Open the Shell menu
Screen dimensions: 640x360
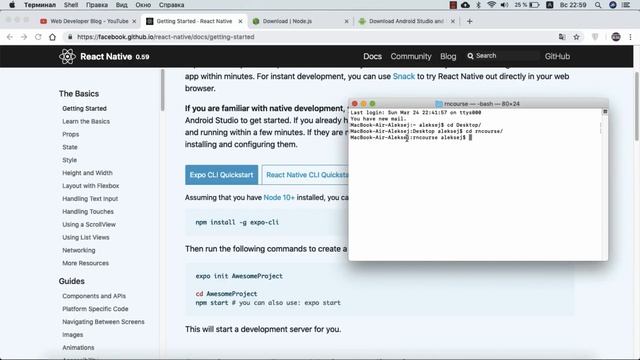pyautogui.click(x=71, y=5)
